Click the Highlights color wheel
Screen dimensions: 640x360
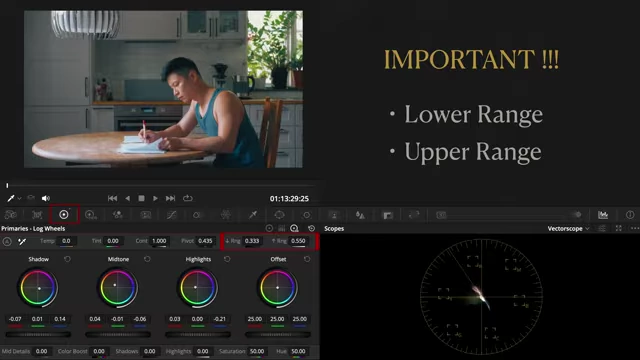point(198,288)
